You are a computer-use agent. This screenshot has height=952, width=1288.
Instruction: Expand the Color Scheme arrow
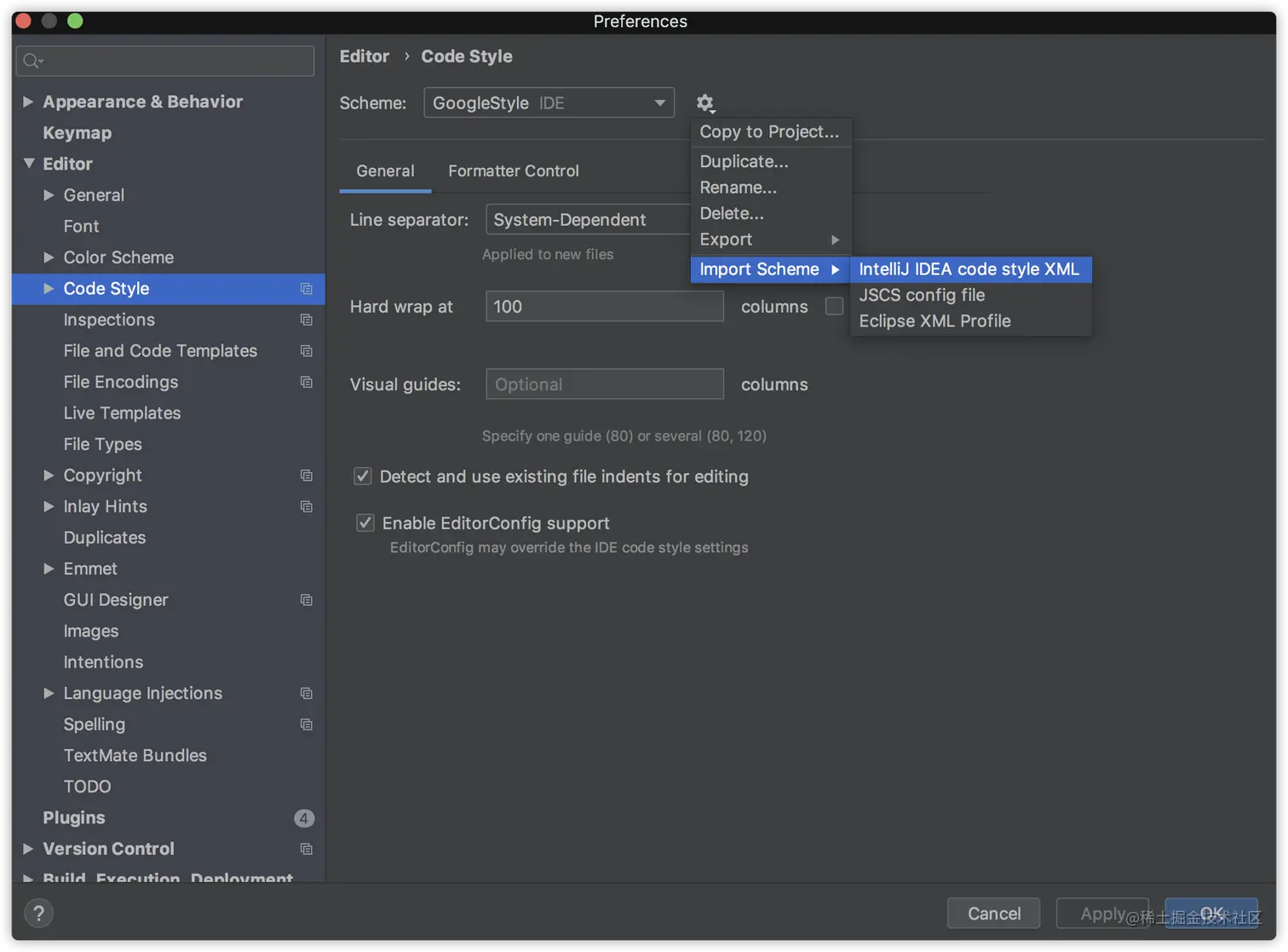(49, 257)
